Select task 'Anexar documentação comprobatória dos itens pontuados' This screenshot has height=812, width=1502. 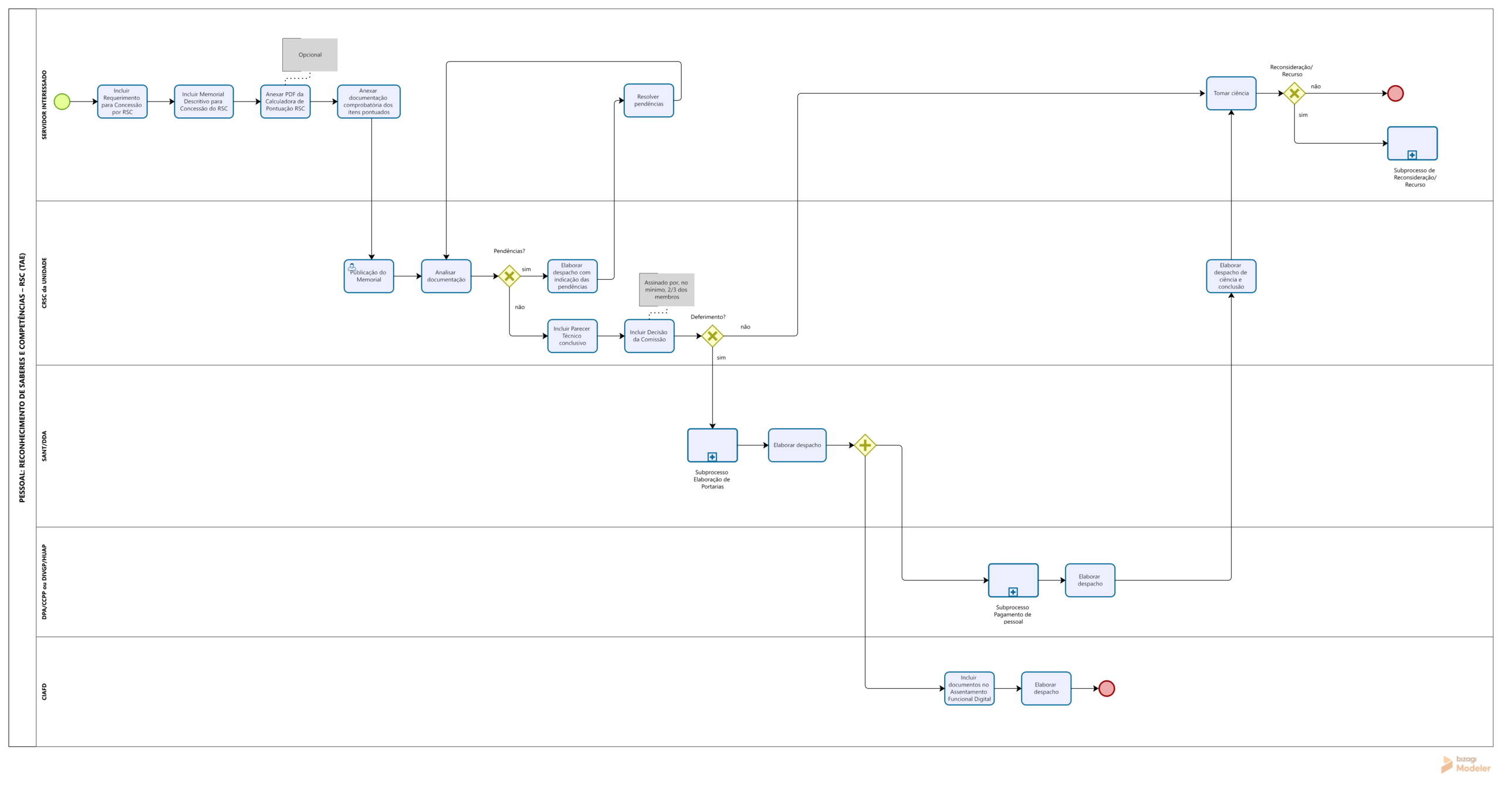(x=368, y=101)
